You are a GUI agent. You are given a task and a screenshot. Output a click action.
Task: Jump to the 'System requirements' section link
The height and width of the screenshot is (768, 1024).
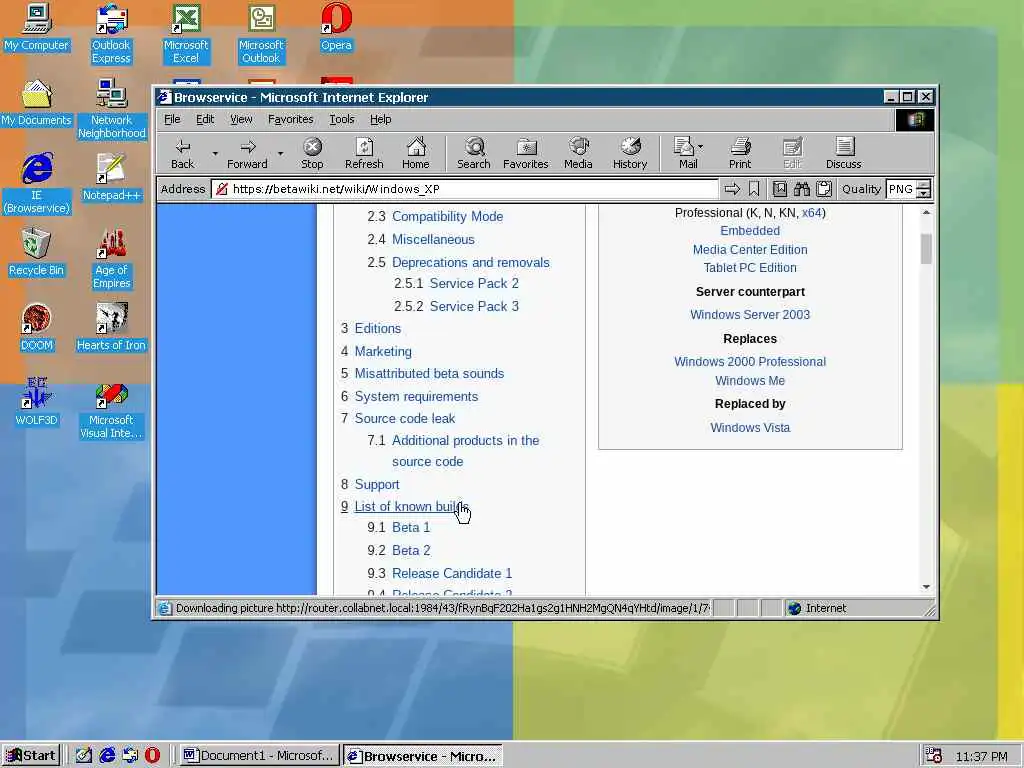[x=416, y=396]
